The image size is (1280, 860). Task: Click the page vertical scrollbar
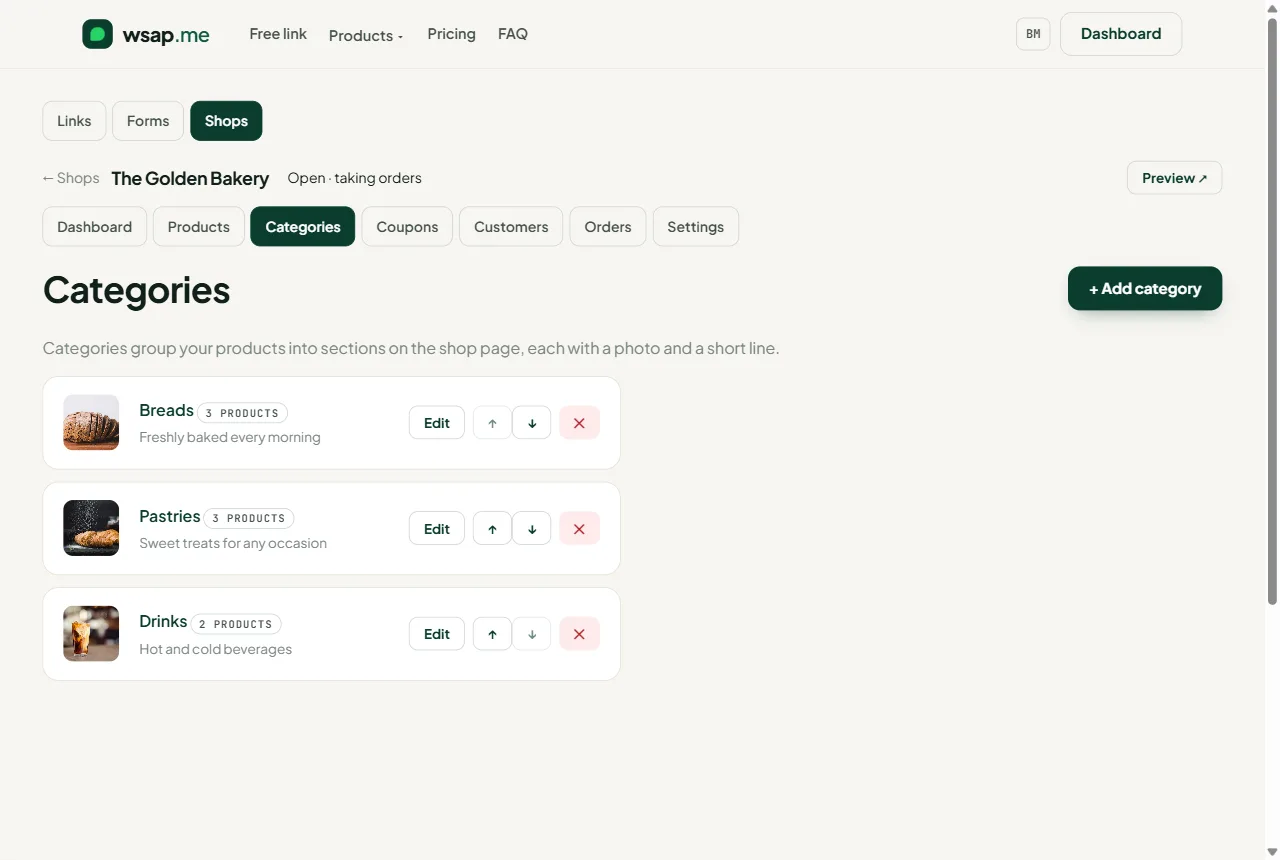pyautogui.click(x=1272, y=311)
